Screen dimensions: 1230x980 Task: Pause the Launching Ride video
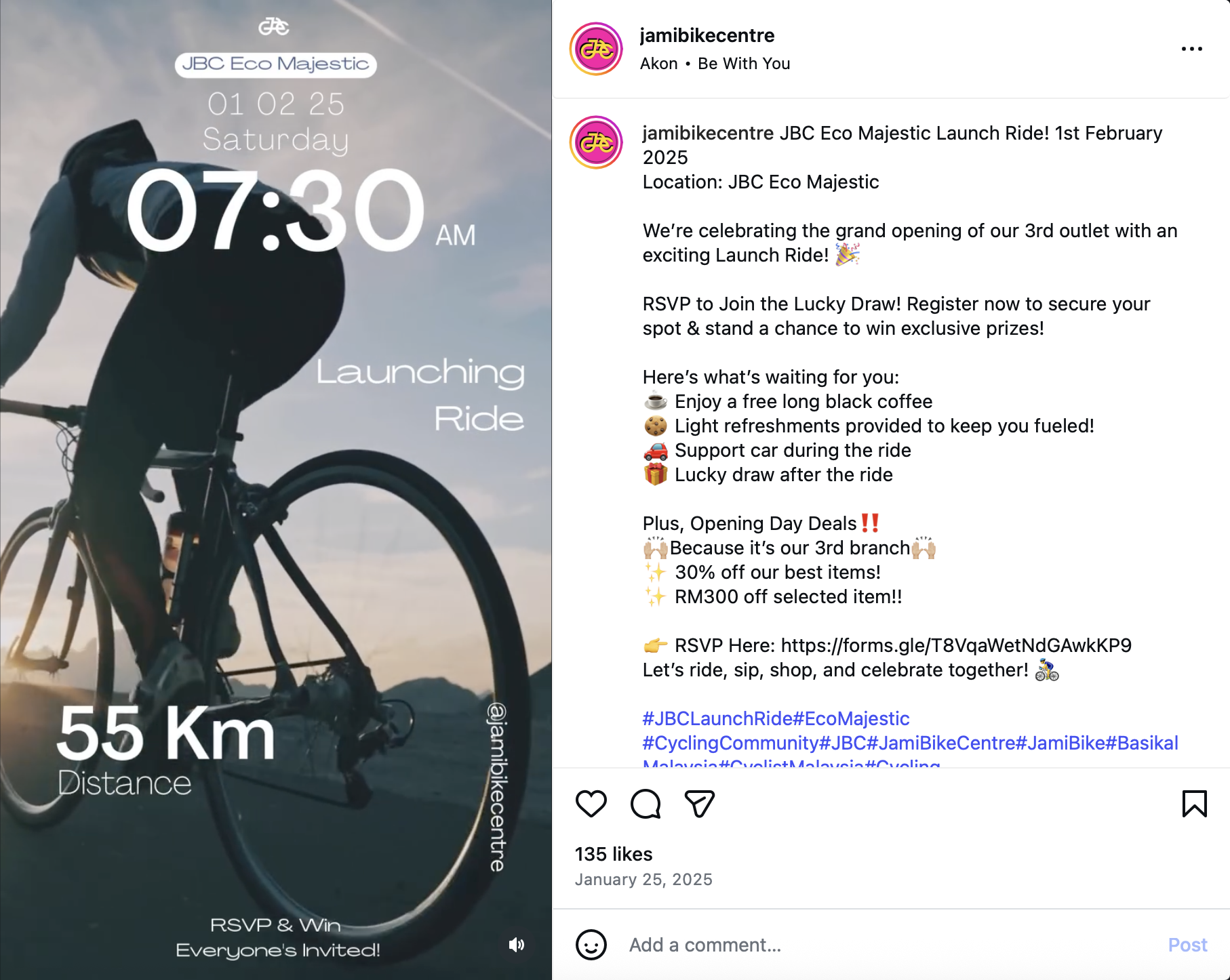click(276, 490)
